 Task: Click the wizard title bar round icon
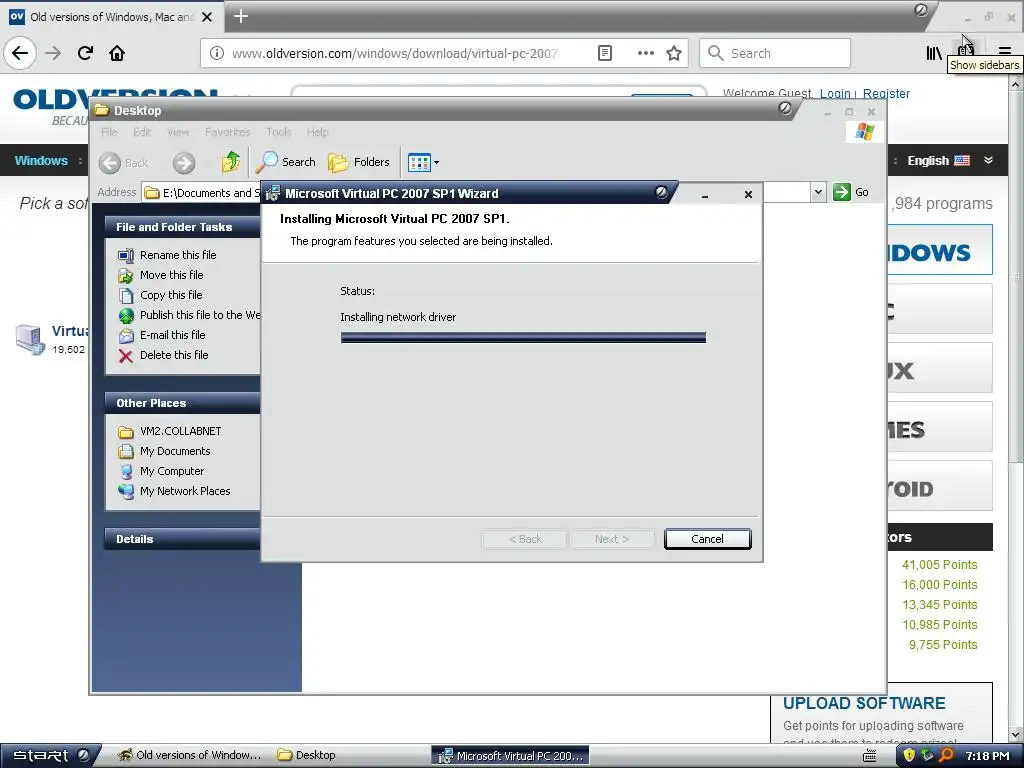coord(661,192)
